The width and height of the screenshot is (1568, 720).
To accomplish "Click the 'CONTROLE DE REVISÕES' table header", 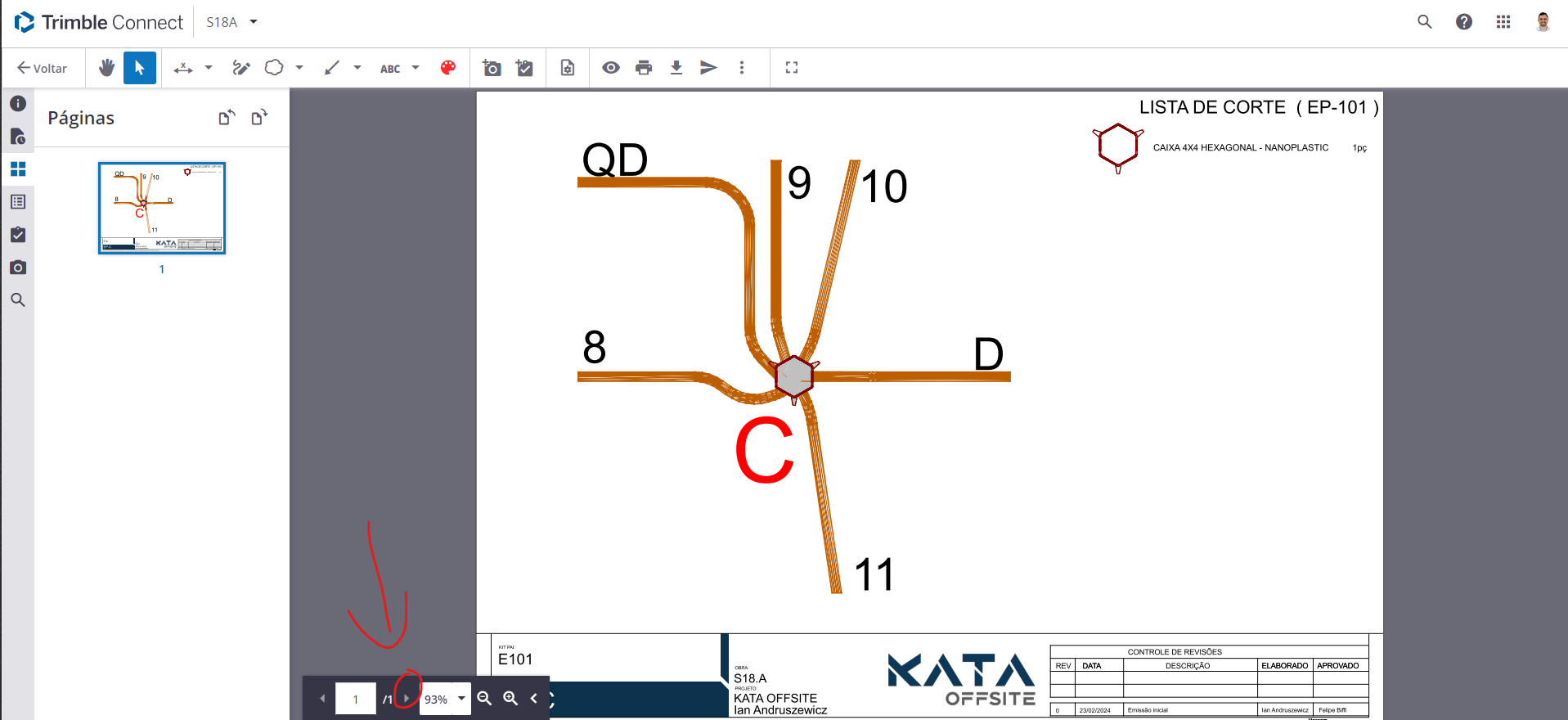I will [1175, 652].
